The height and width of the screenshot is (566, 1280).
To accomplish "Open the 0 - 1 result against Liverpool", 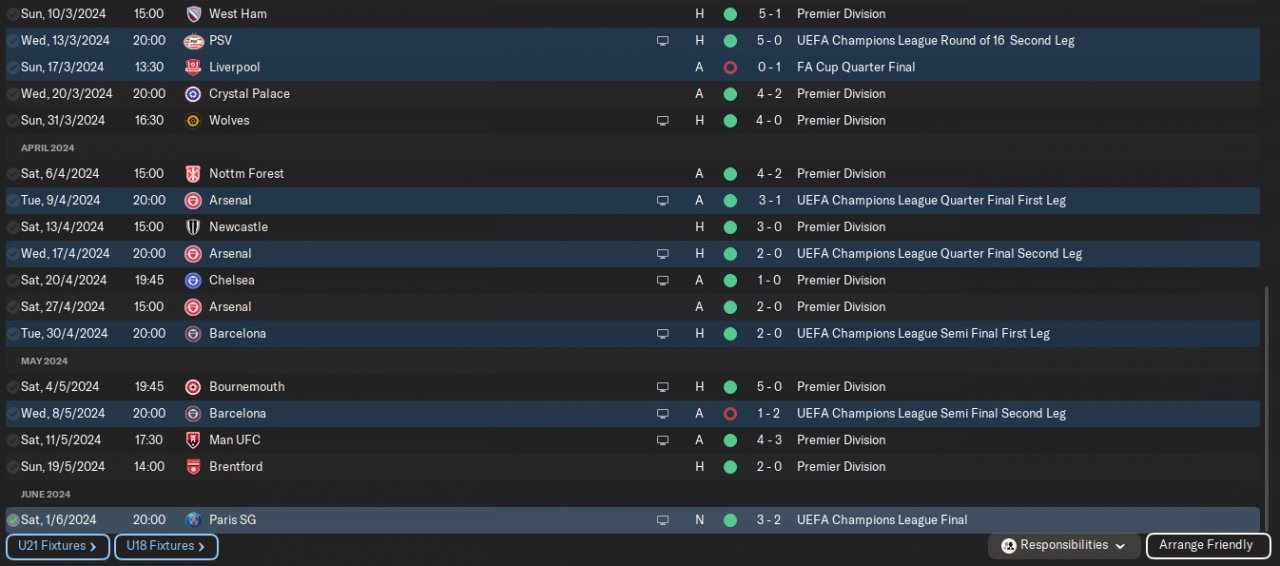I will pyautogui.click(x=770, y=67).
